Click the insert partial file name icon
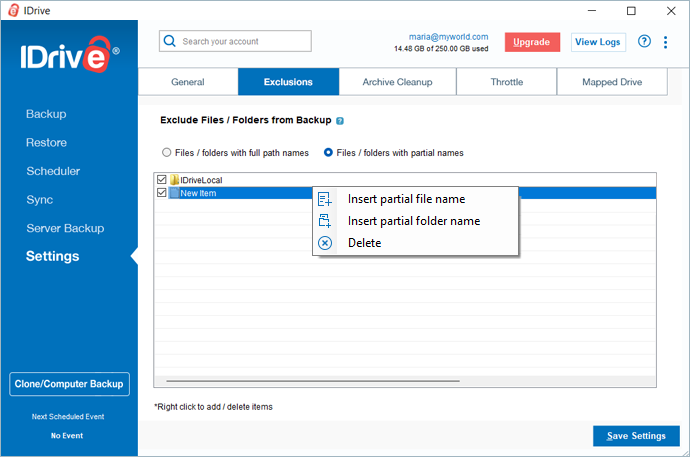Image resolution: width=690 pixels, height=457 pixels. tap(324, 199)
